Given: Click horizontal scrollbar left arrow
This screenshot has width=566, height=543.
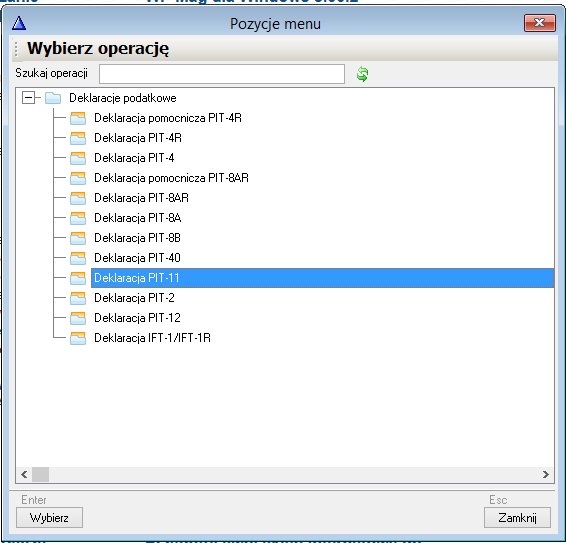Looking at the screenshot, I should 24,474.
